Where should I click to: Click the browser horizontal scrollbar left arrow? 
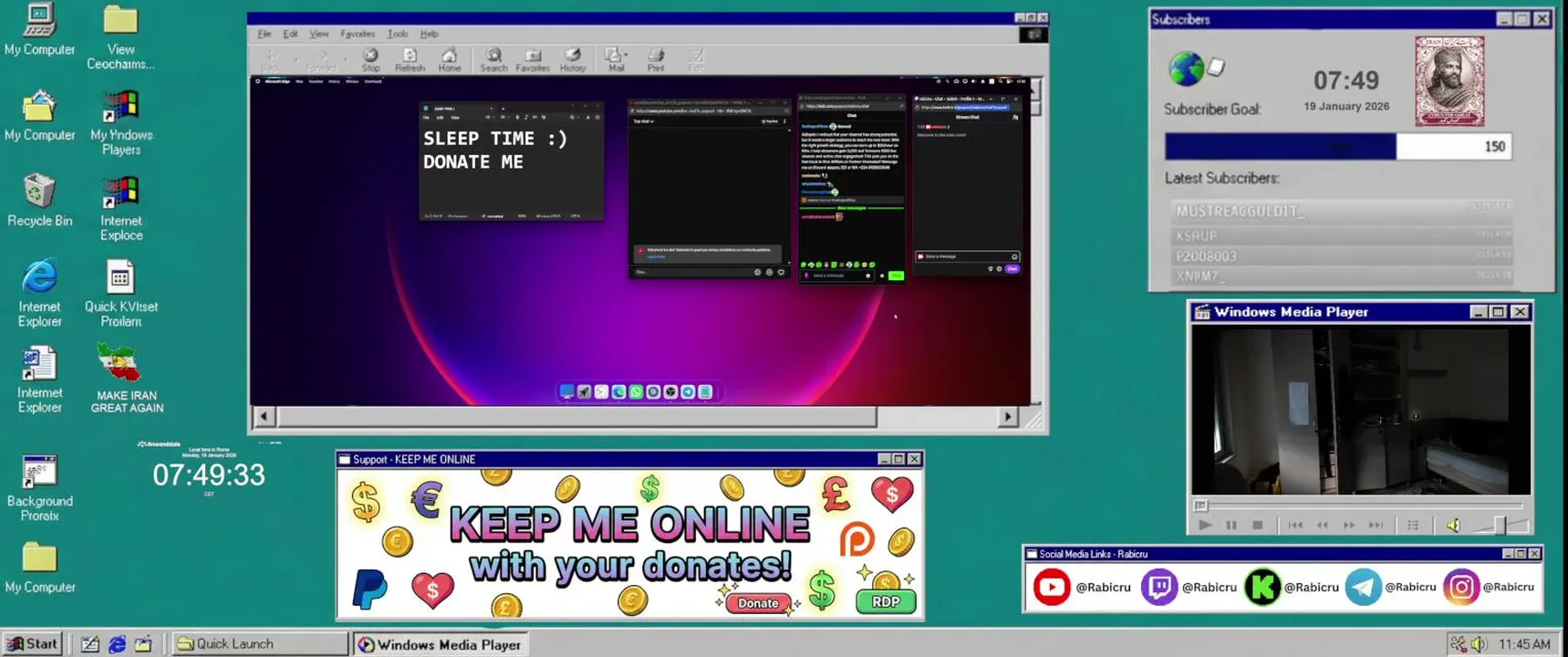pos(264,417)
